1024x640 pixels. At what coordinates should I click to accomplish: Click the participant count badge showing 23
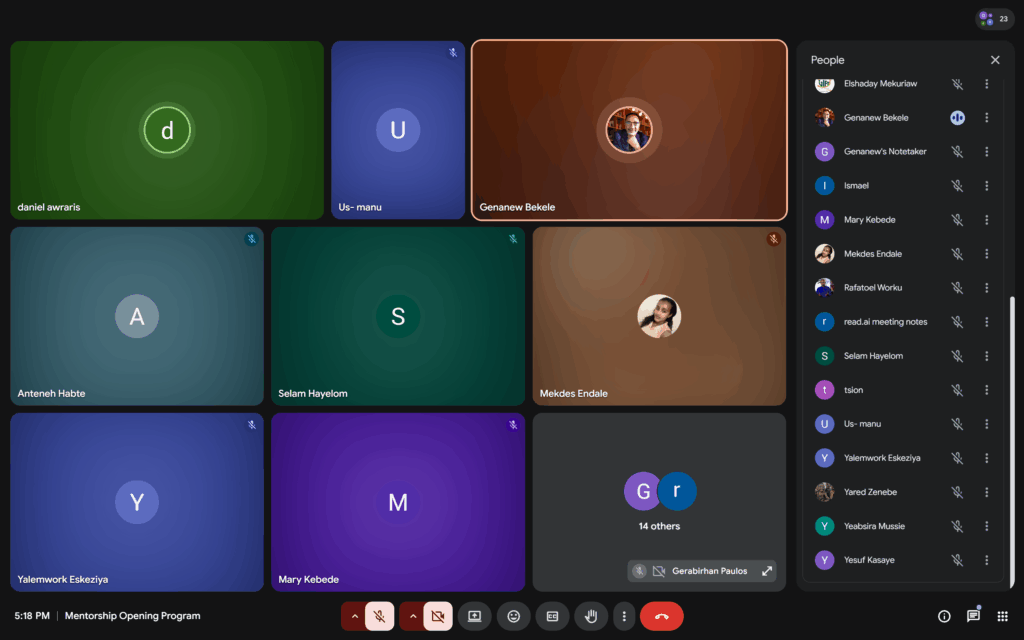click(x=994, y=19)
